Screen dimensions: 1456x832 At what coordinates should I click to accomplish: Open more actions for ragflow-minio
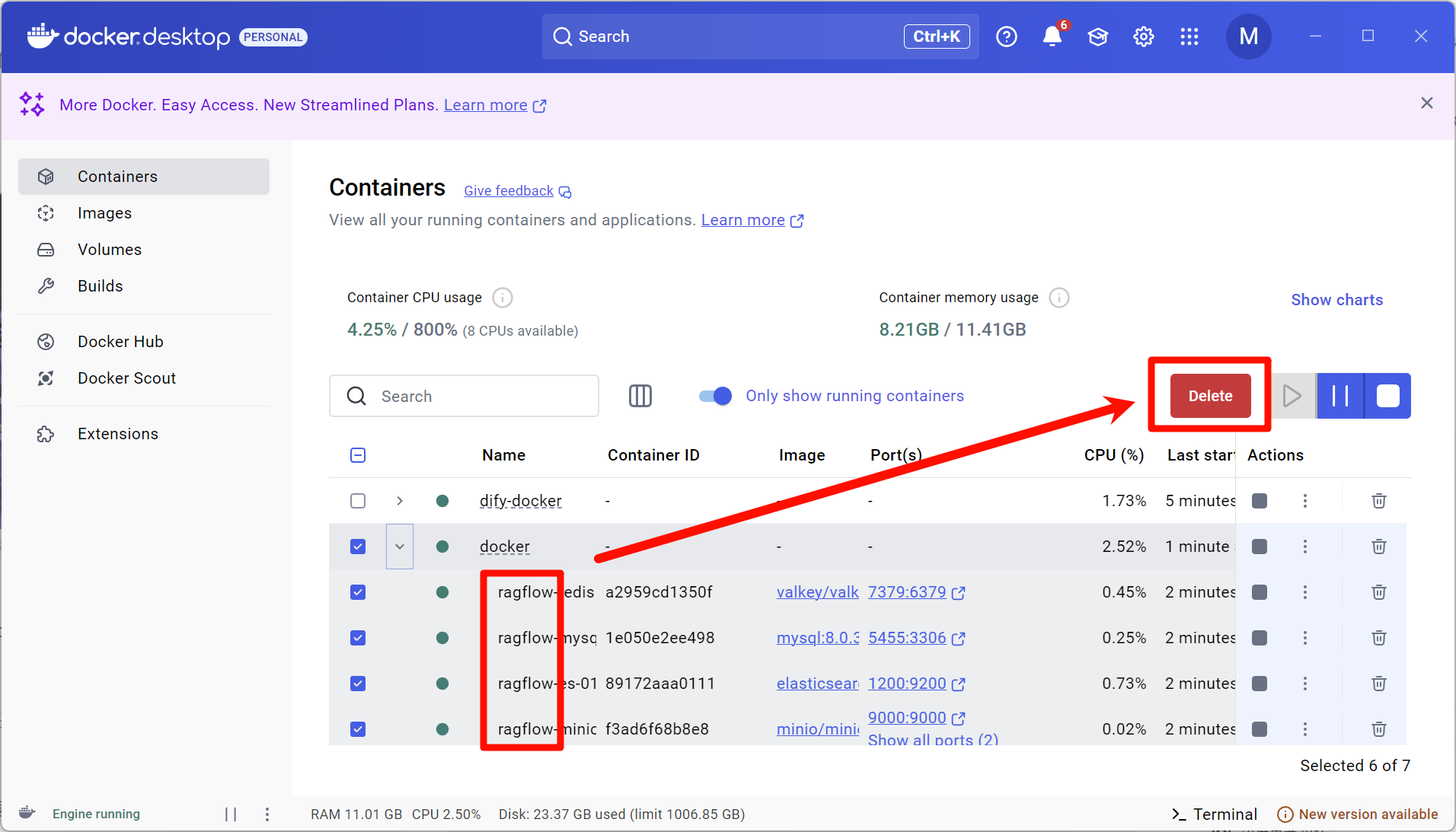[1305, 729]
